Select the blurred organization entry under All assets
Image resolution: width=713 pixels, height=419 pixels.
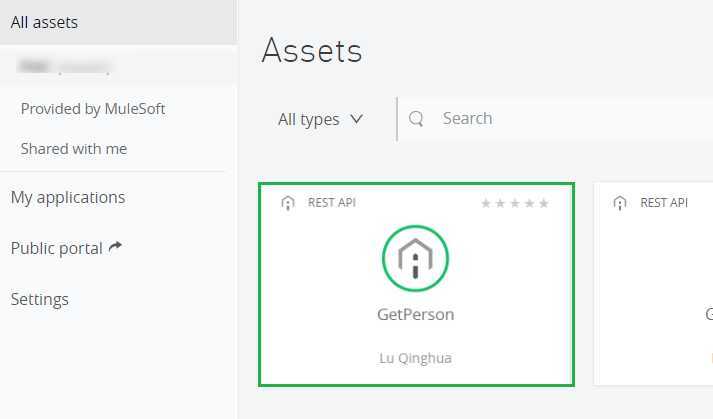coord(64,66)
